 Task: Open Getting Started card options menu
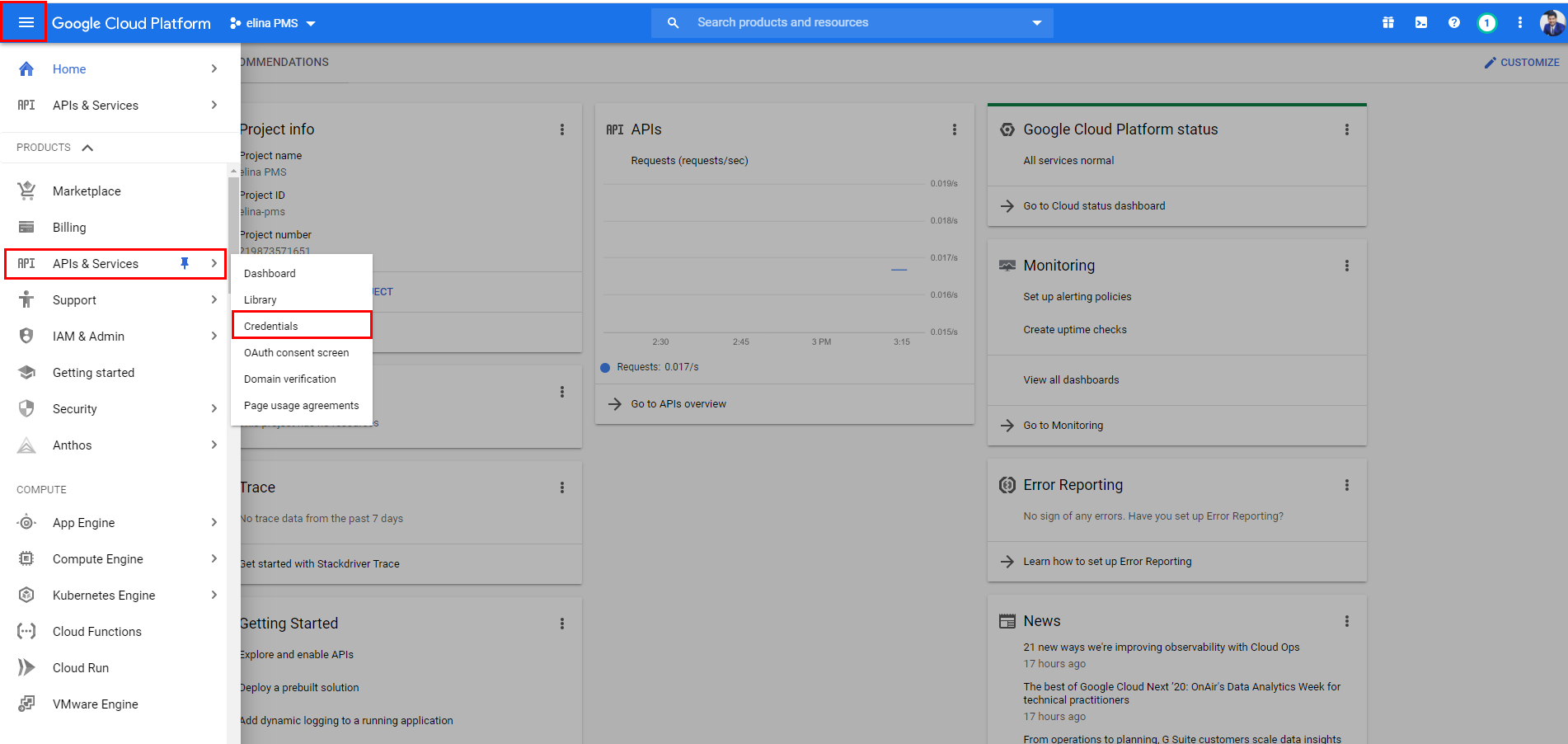tap(562, 624)
